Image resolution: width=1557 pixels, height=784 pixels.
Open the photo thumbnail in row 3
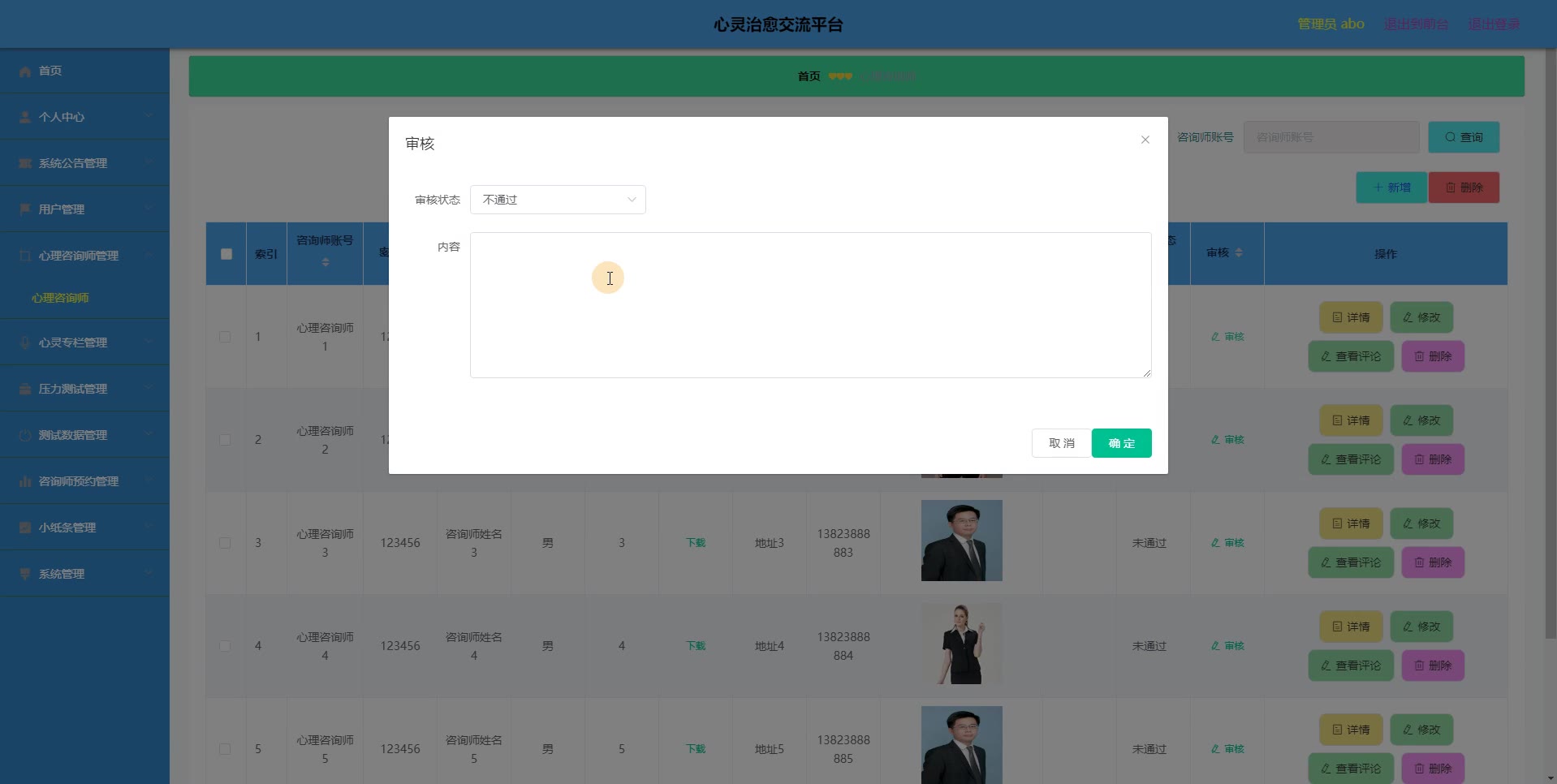[961, 541]
